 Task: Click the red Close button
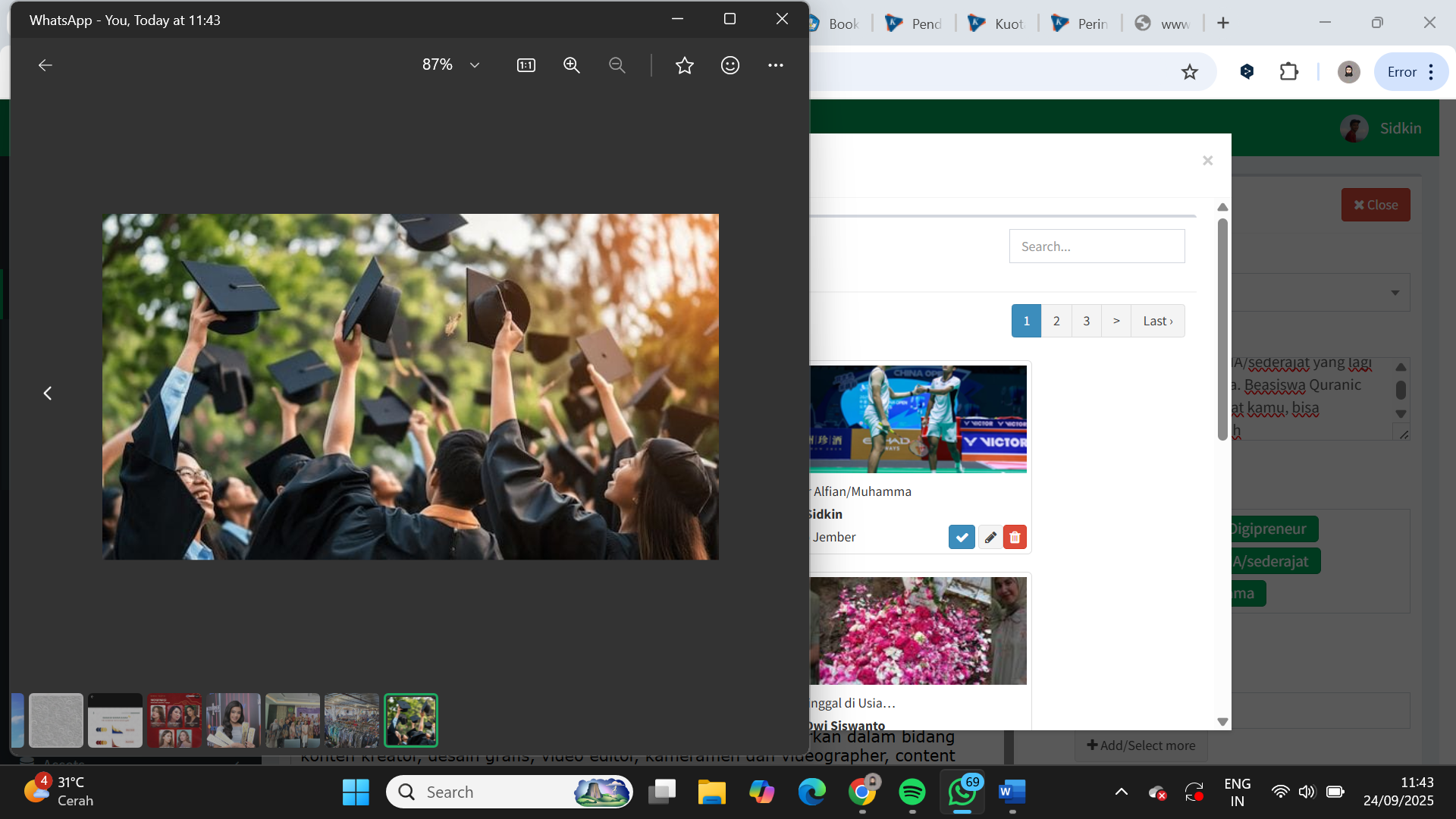coord(1375,205)
